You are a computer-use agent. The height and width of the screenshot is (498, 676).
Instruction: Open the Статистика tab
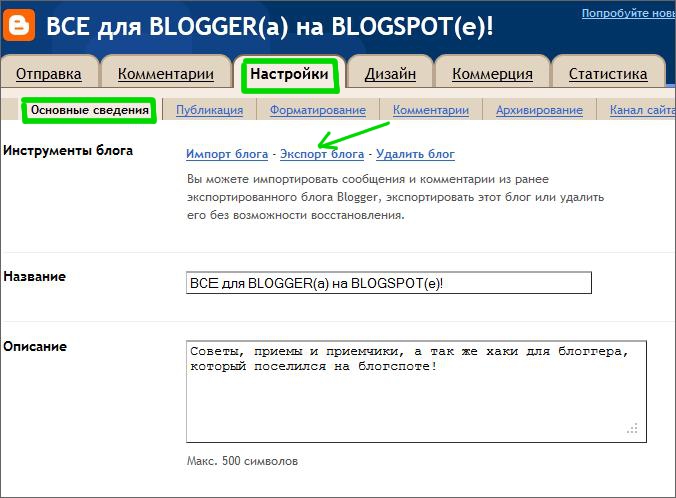(608, 74)
